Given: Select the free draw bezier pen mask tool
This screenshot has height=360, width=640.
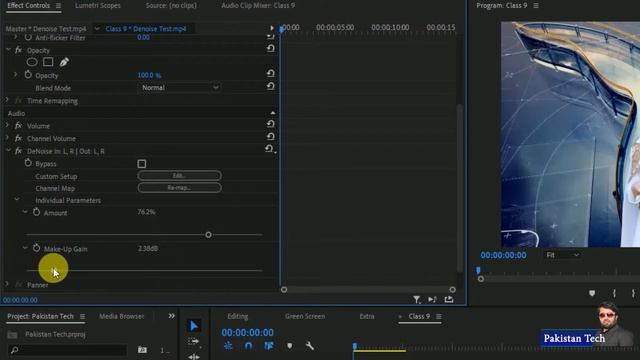Looking at the screenshot, I should point(64,62).
